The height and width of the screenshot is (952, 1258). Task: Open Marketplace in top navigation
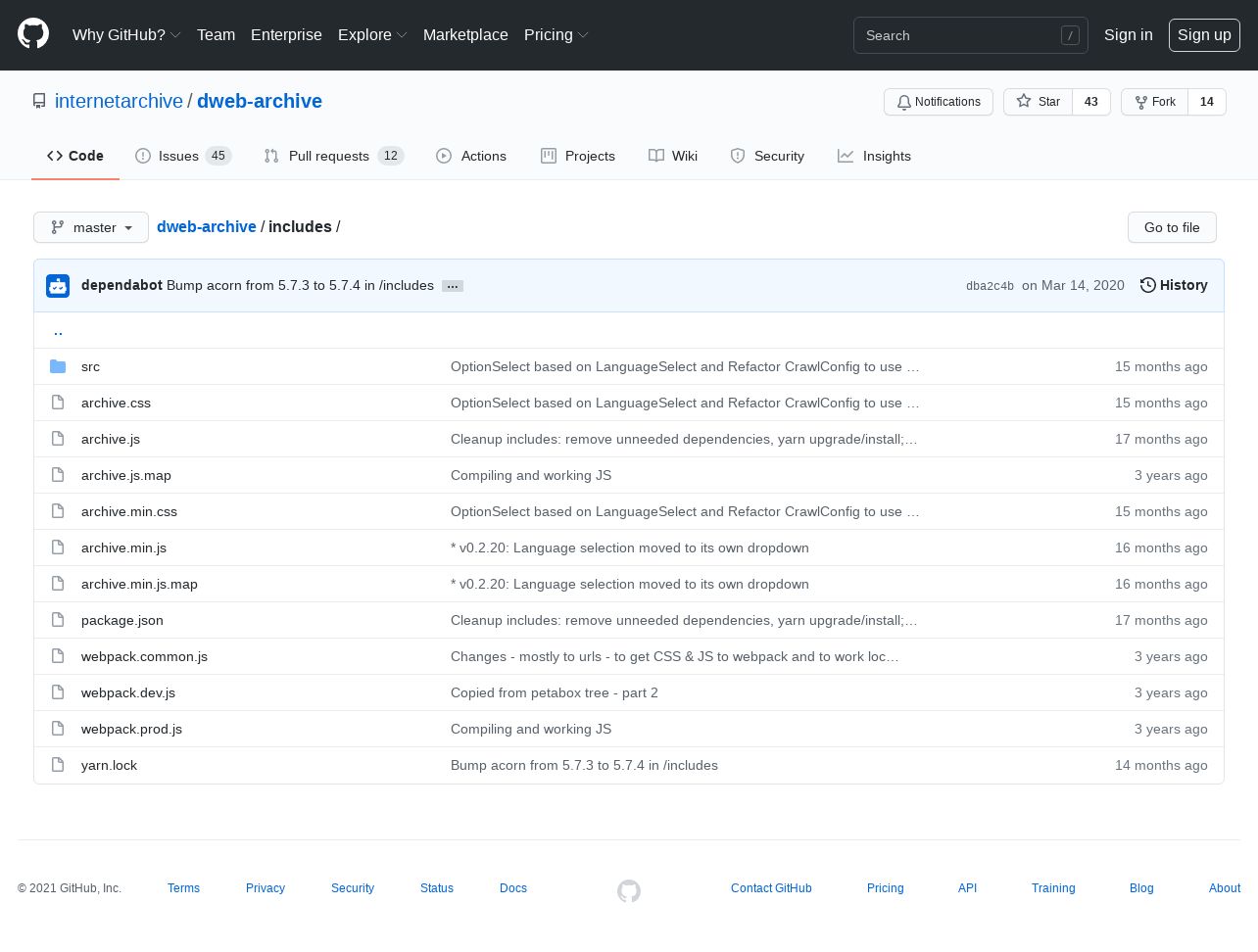click(x=465, y=34)
